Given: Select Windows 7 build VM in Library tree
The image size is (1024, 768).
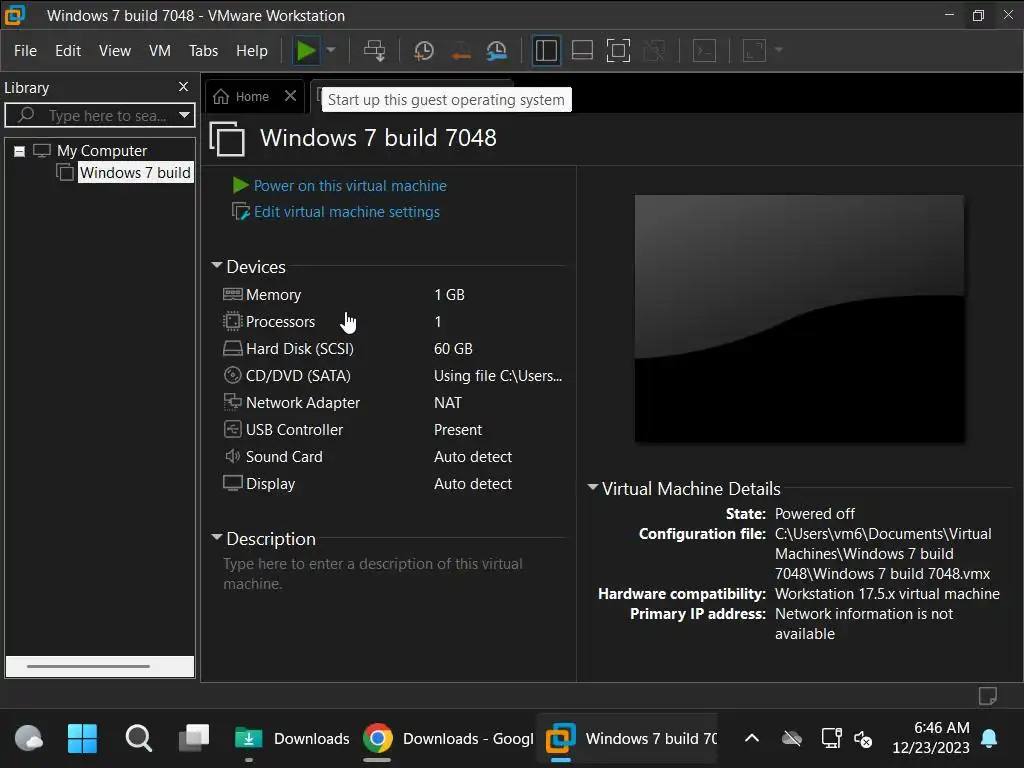Looking at the screenshot, I should coord(135,172).
